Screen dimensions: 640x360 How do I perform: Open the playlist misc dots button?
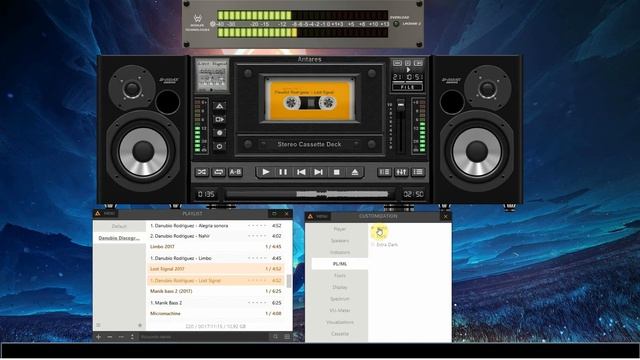pos(121,337)
